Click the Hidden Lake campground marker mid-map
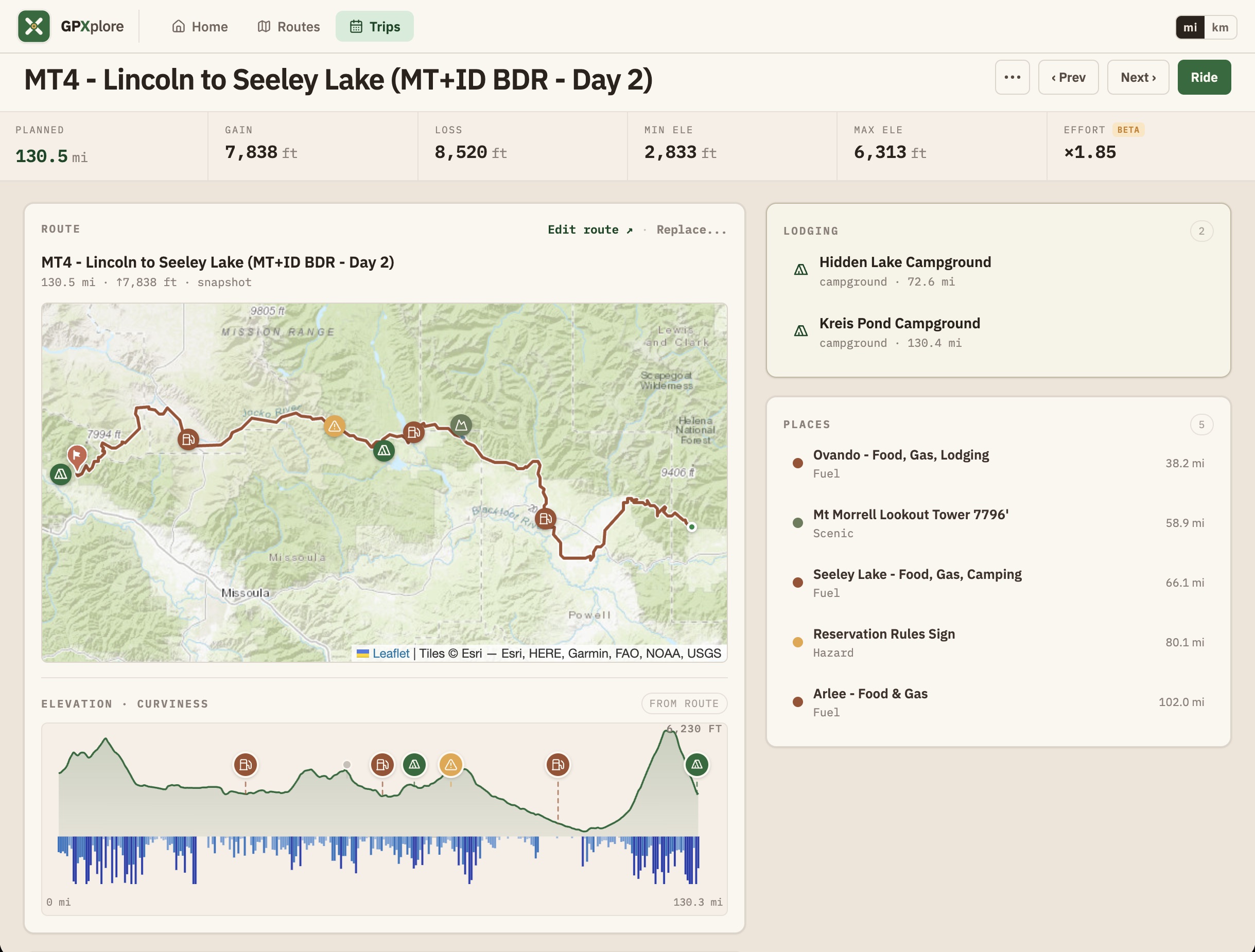The image size is (1255, 952). (384, 451)
